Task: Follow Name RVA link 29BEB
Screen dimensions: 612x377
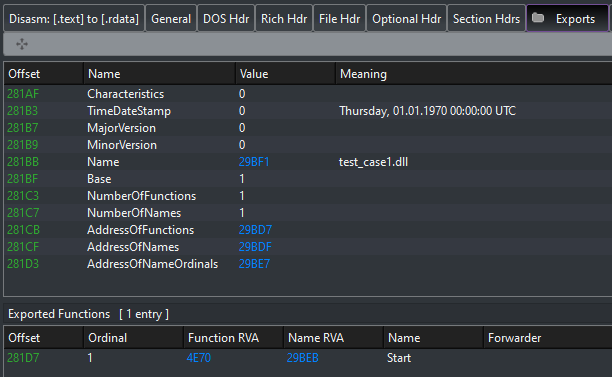Action: point(302,358)
